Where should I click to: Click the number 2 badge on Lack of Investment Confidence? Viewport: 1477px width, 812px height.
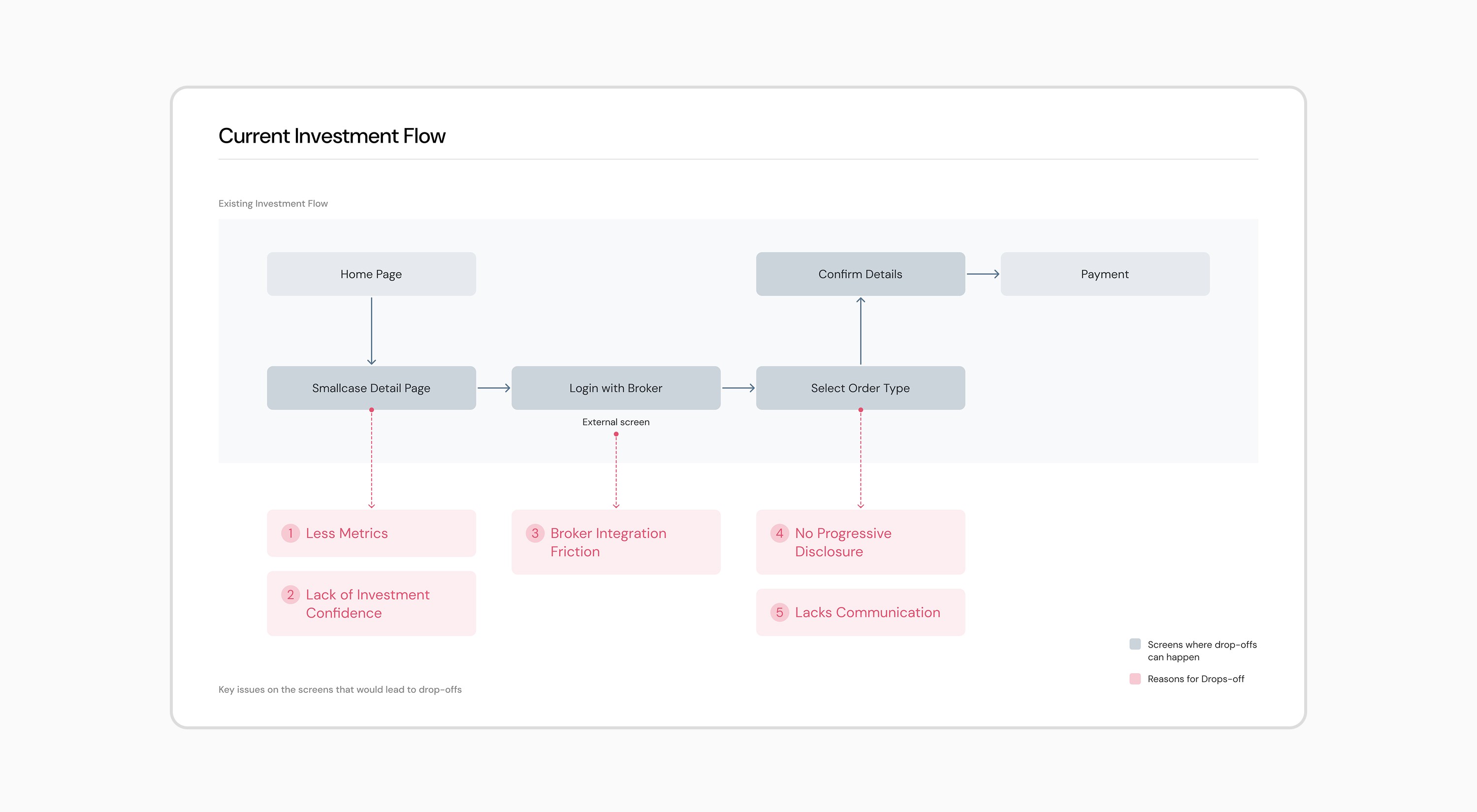pos(290,594)
